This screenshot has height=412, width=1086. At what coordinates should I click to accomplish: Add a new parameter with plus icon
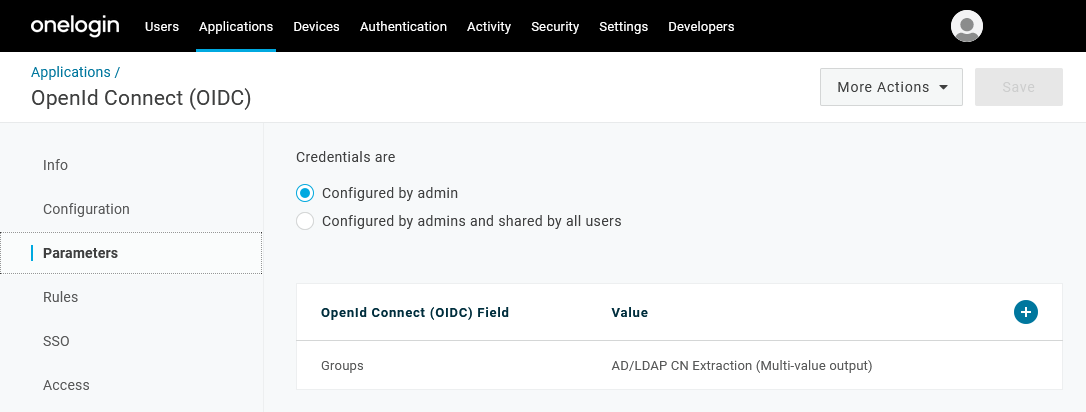(1026, 312)
